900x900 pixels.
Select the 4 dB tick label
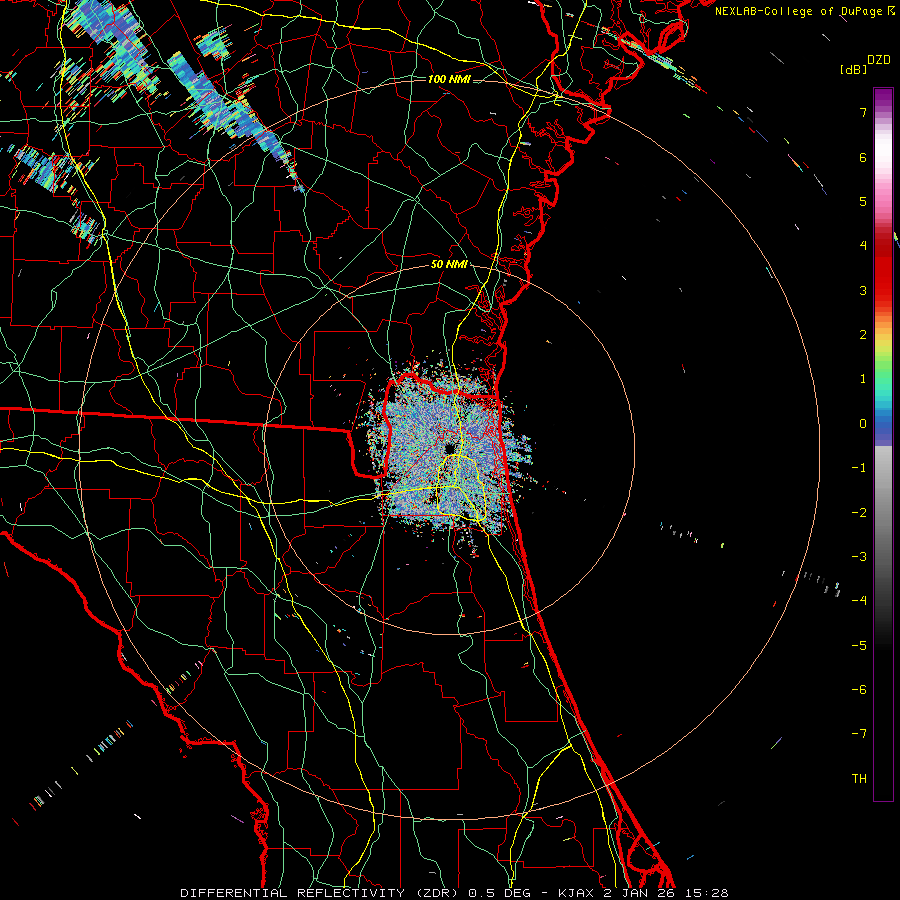[863, 246]
